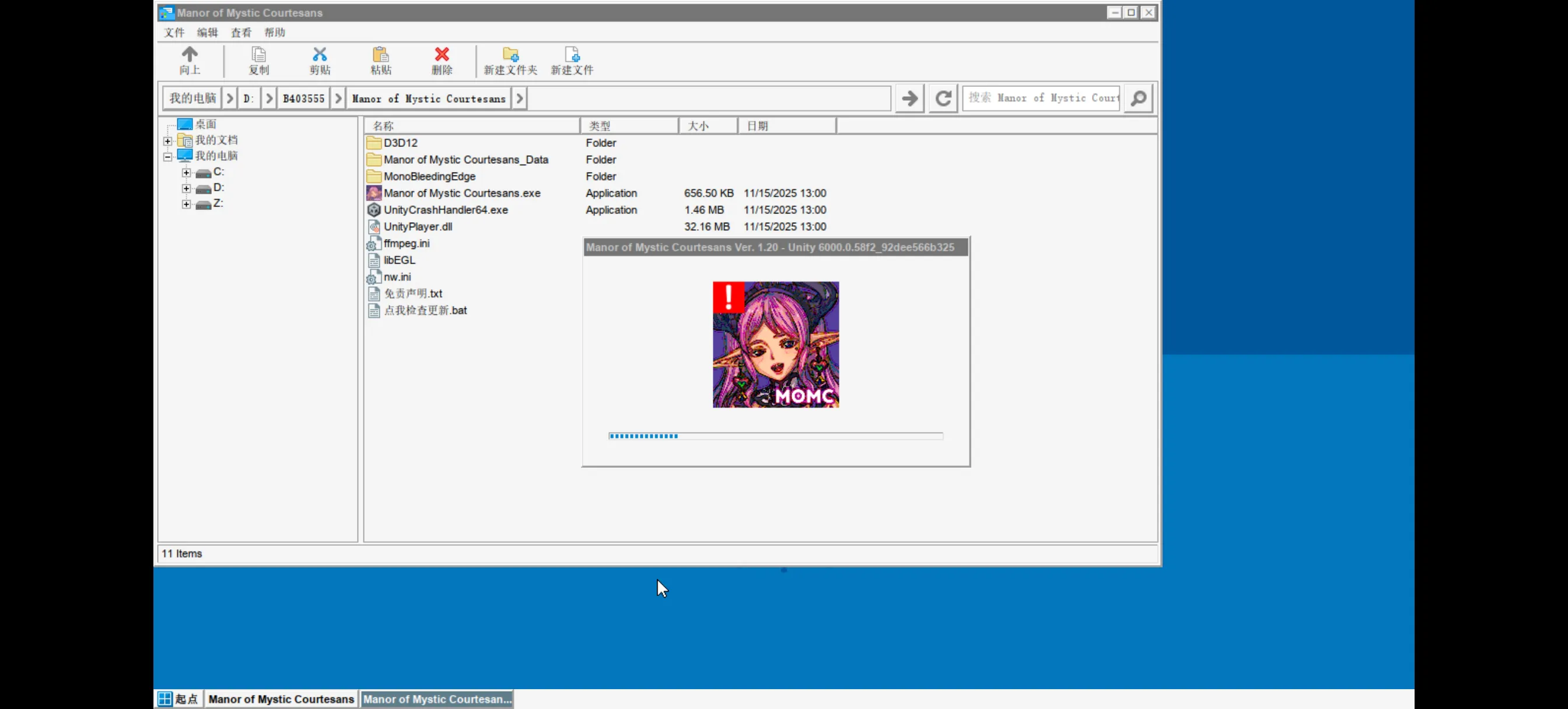Open the 文件 menu
The image size is (1568, 709).
point(173,33)
